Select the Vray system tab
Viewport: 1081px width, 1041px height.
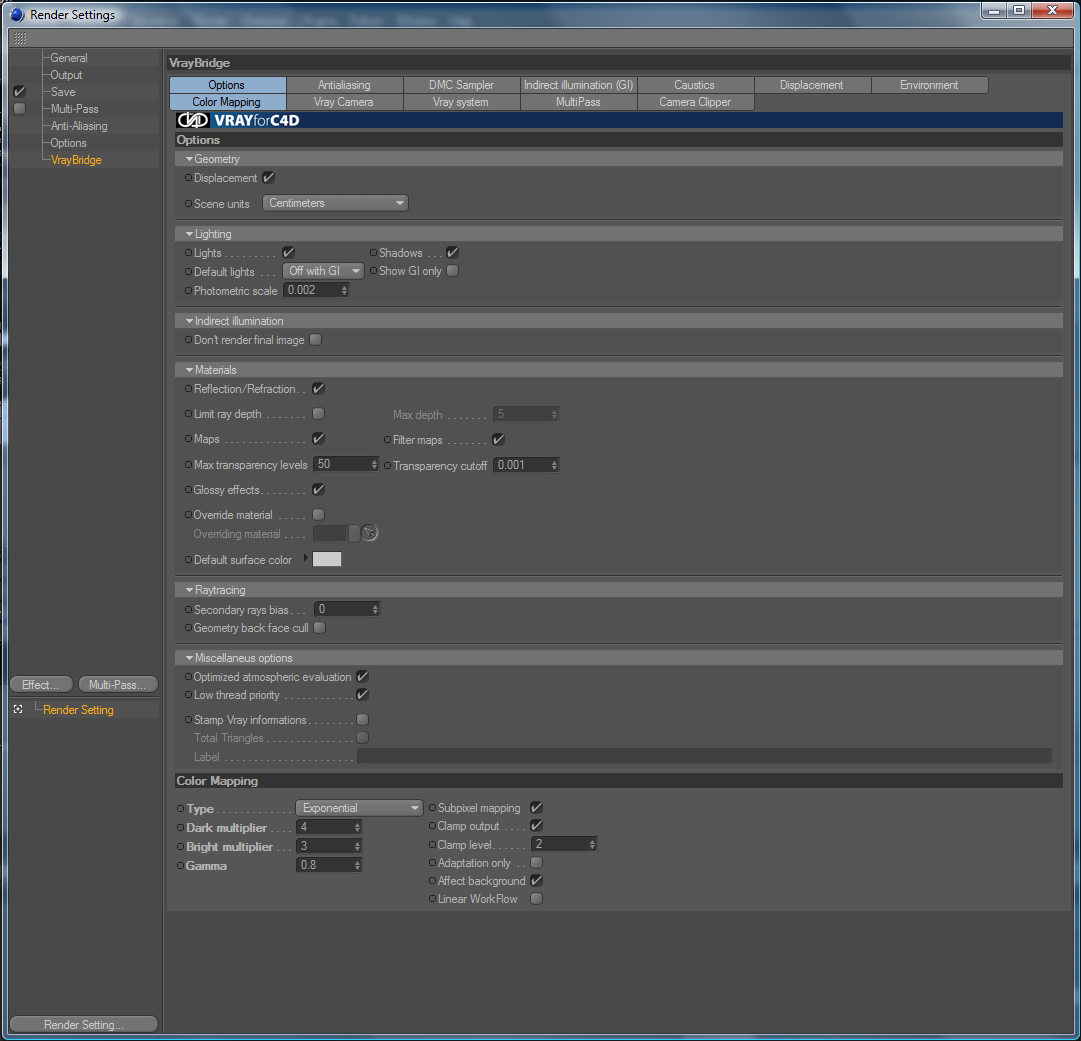click(x=462, y=102)
